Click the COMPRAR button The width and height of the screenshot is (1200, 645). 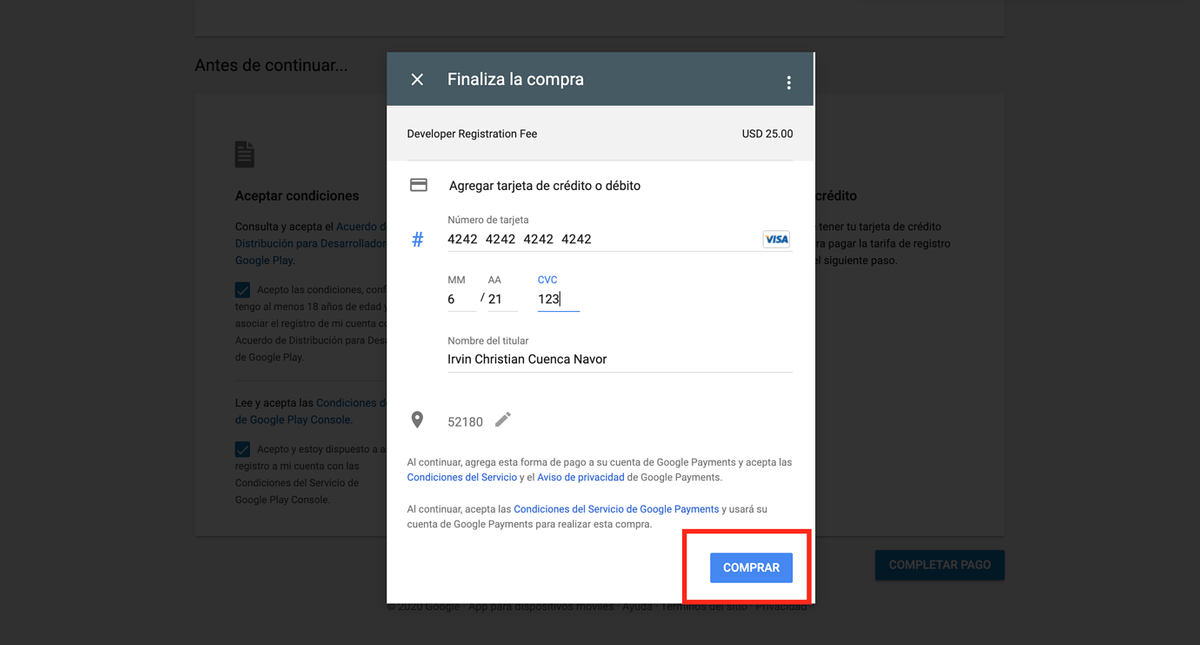click(751, 567)
